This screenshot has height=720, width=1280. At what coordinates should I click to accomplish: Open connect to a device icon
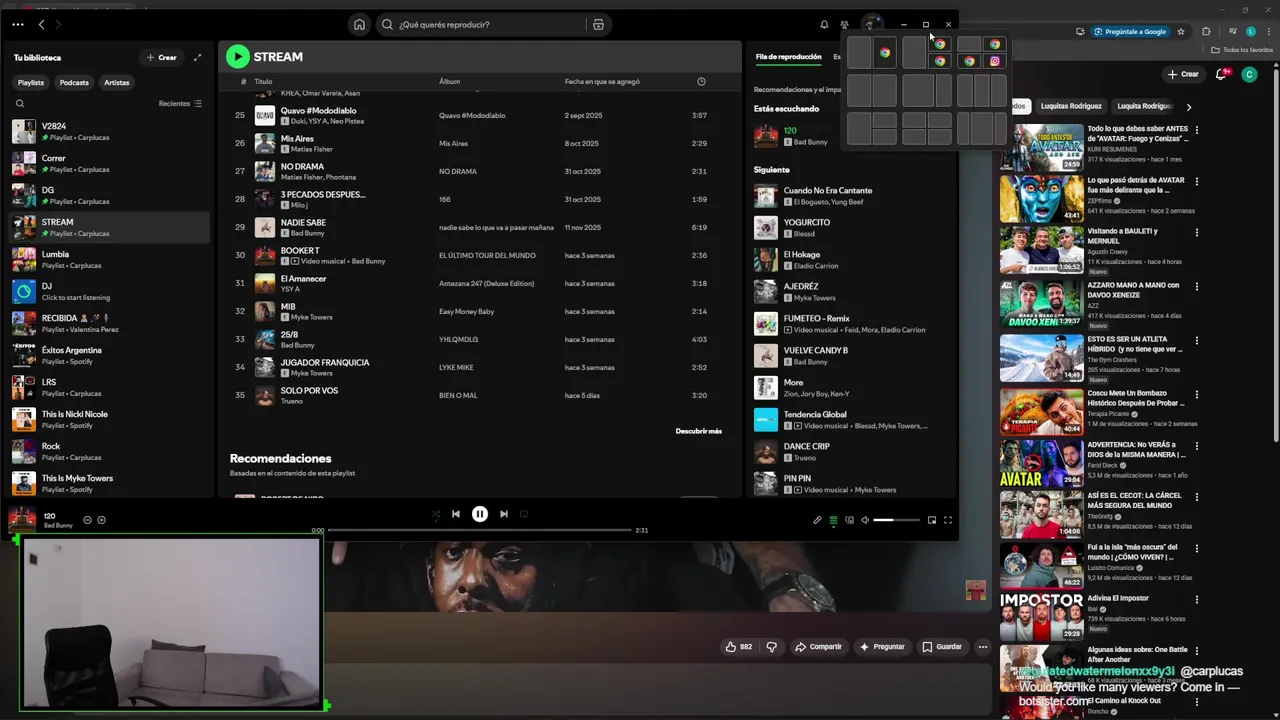tap(849, 520)
